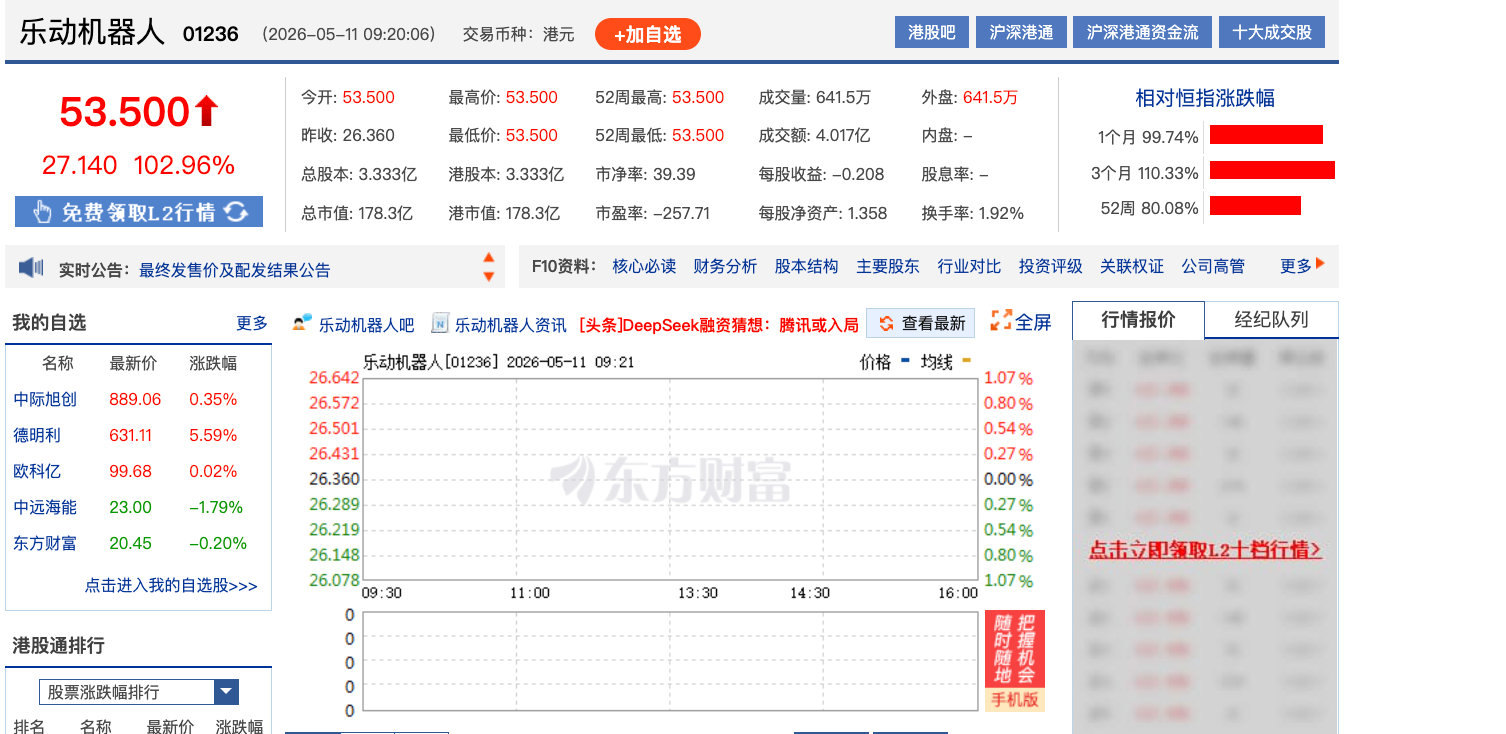This screenshot has width=1506, height=734.
Task: Click the 相对恒指涨跌幅 heading
Action: [1205, 98]
